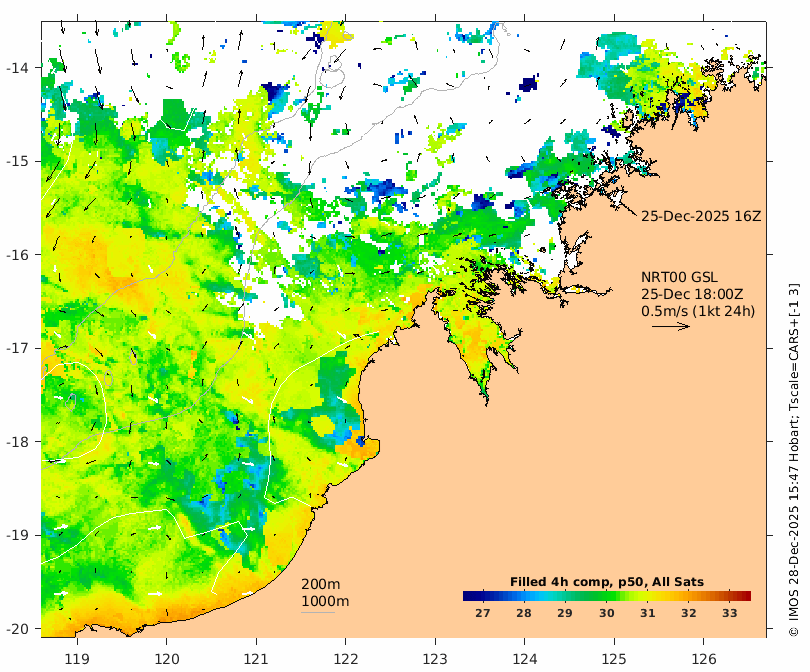Click the '25-Dec 18:00Z' text
Viewport: 810px width, 672px height.
pyautogui.click(x=692, y=294)
